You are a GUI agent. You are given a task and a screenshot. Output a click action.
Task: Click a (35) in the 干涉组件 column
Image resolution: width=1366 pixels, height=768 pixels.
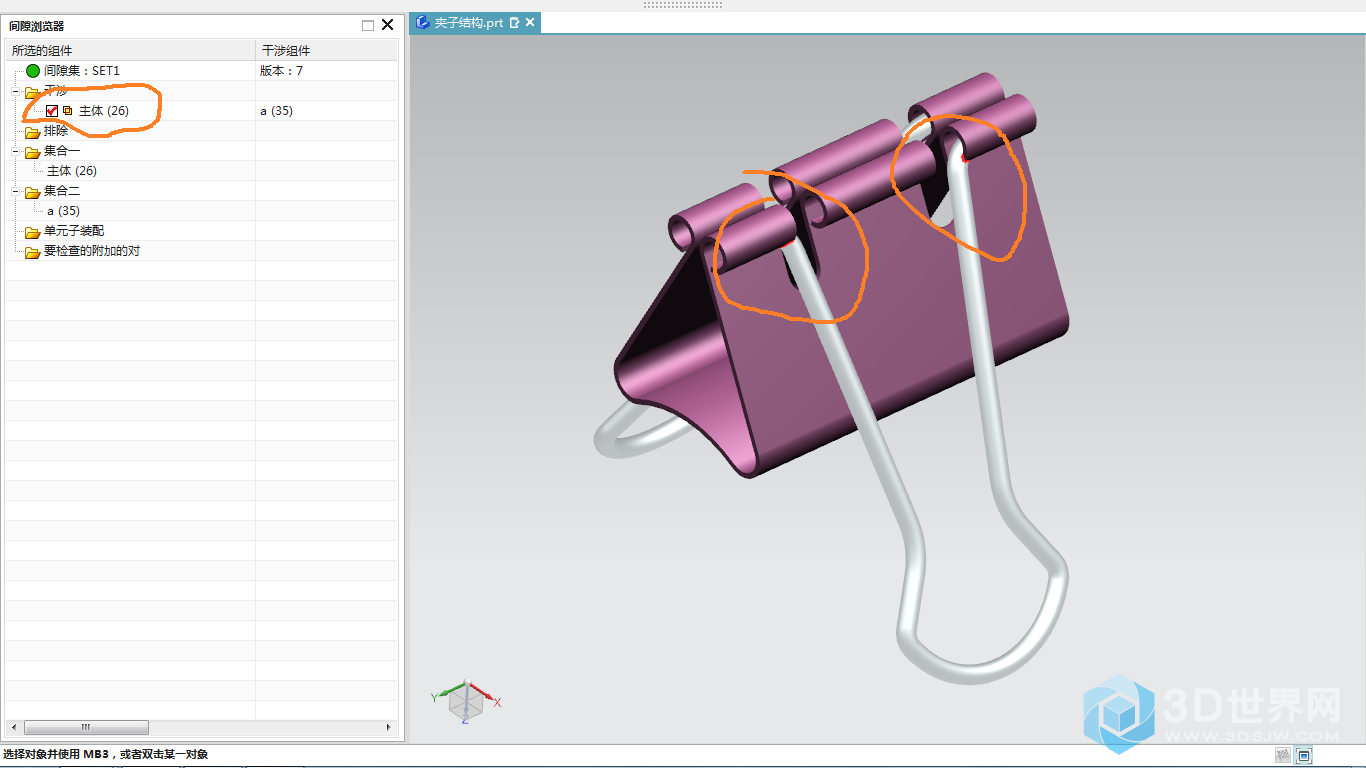click(276, 111)
